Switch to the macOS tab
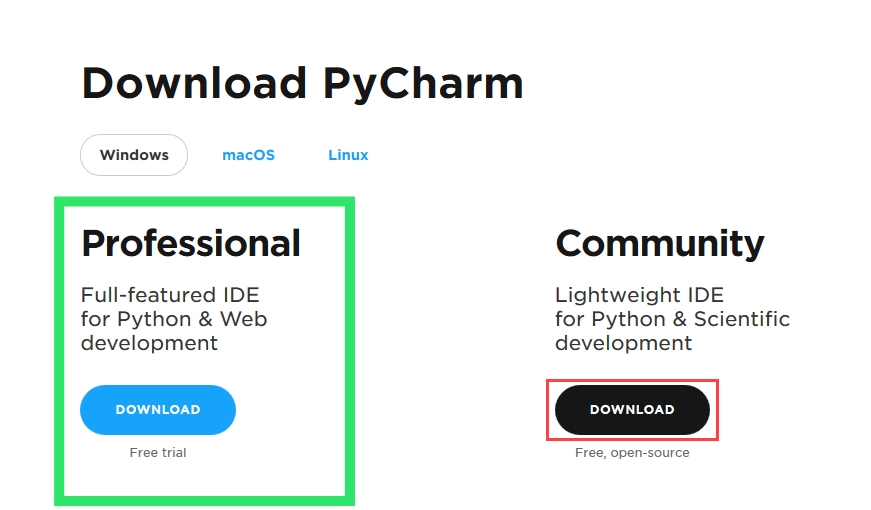Viewport: 871px width, 510px height. (248, 155)
